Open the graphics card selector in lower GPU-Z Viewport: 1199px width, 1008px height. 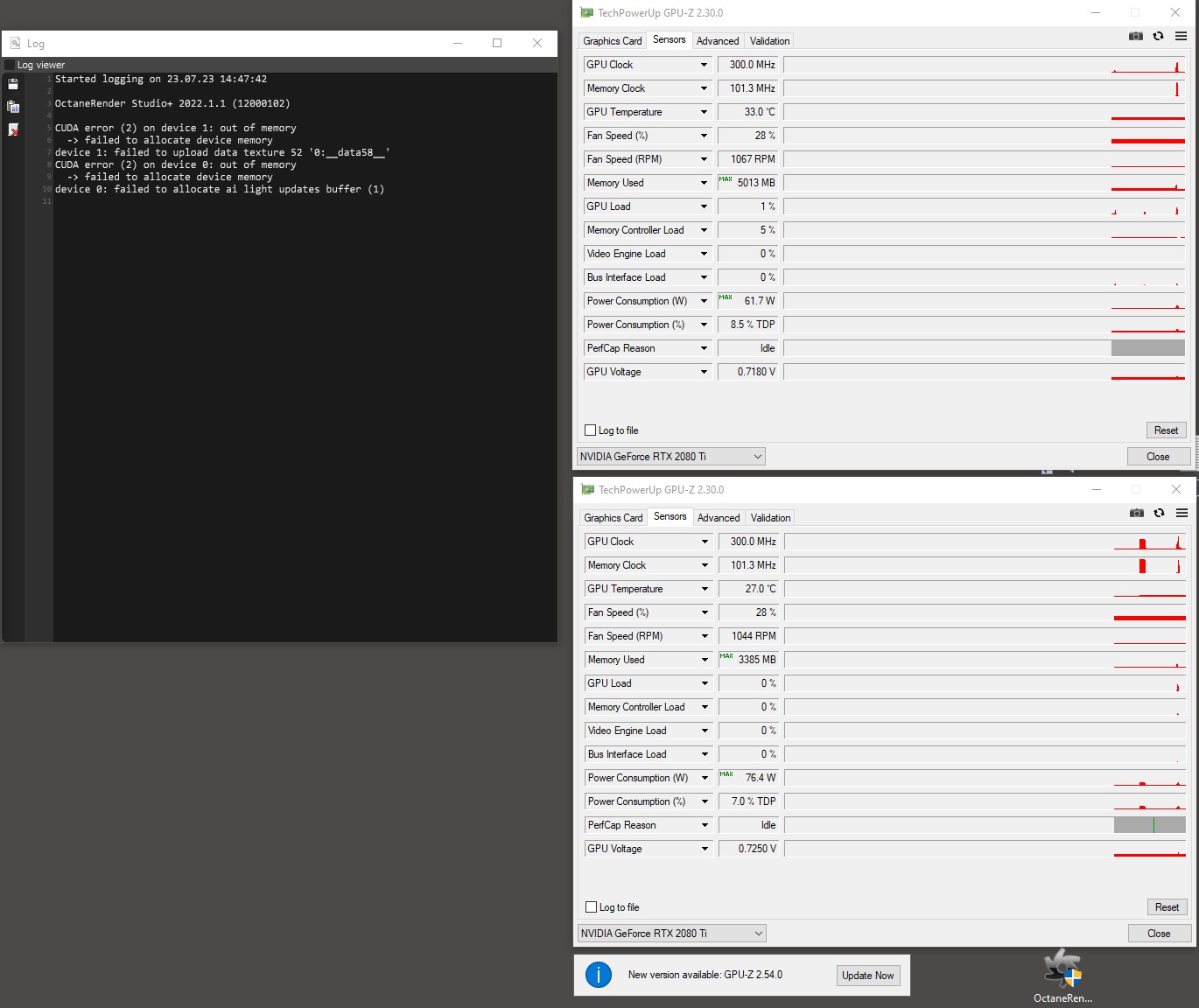coord(672,934)
